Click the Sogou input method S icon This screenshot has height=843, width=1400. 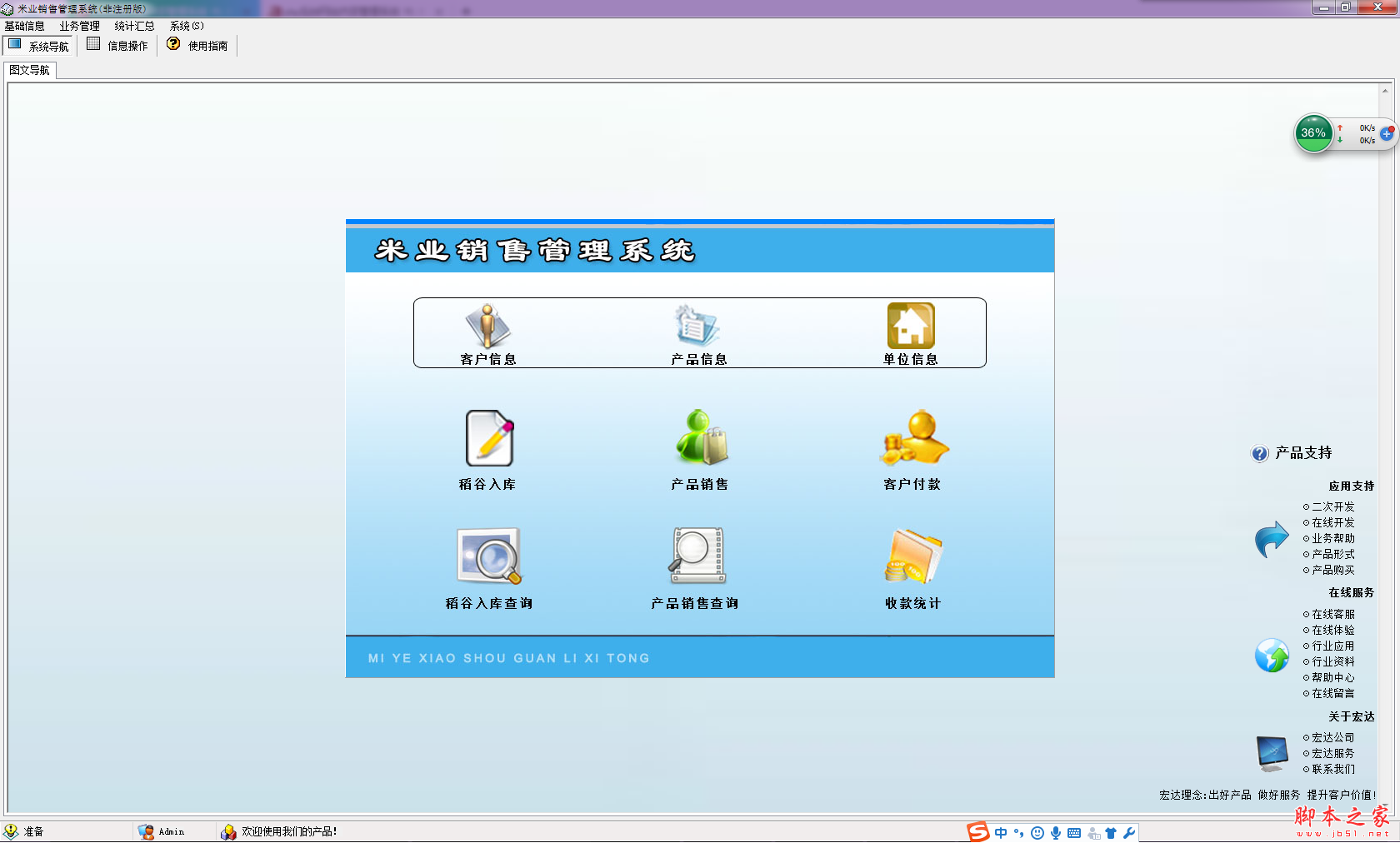click(977, 832)
